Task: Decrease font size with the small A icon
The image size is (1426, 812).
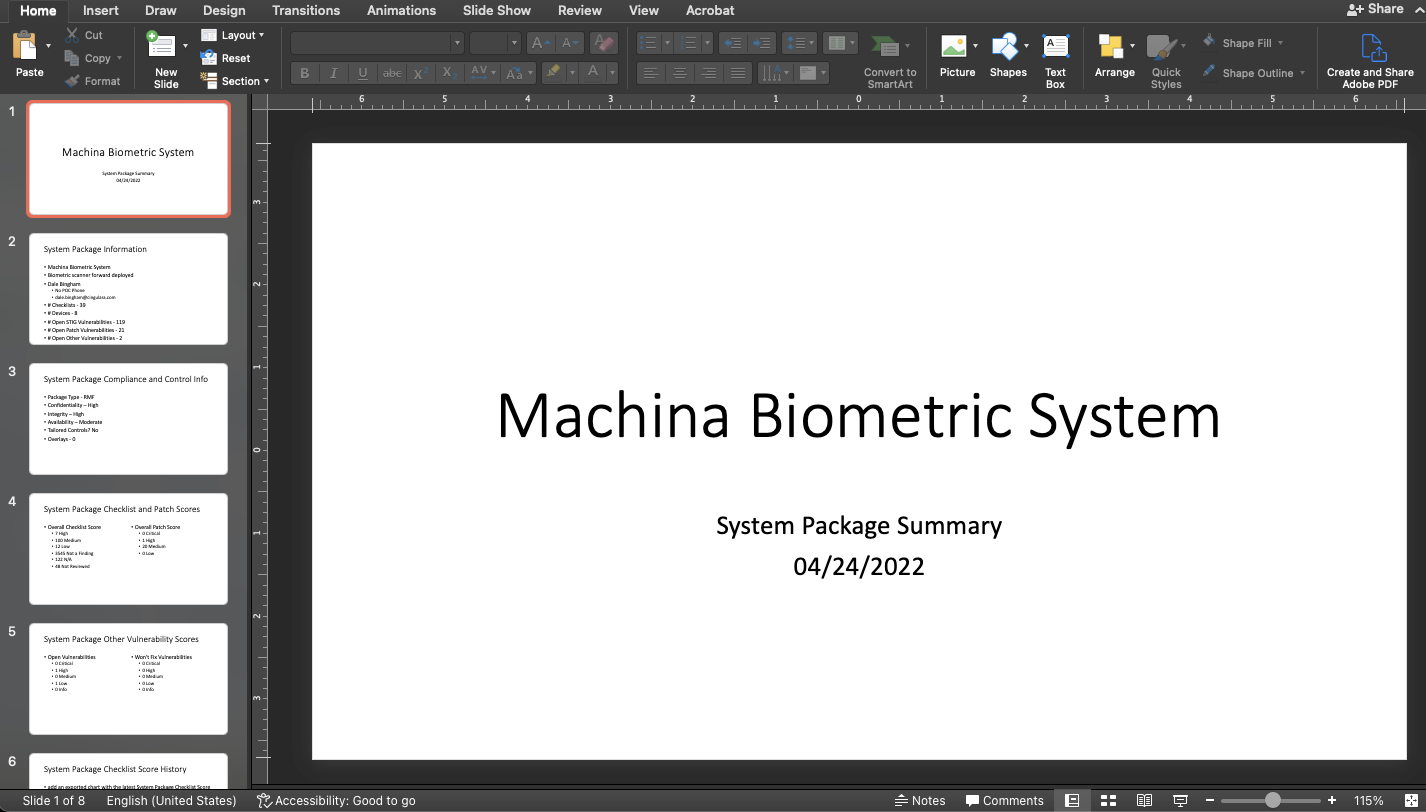Action: (x=570, y=43)
